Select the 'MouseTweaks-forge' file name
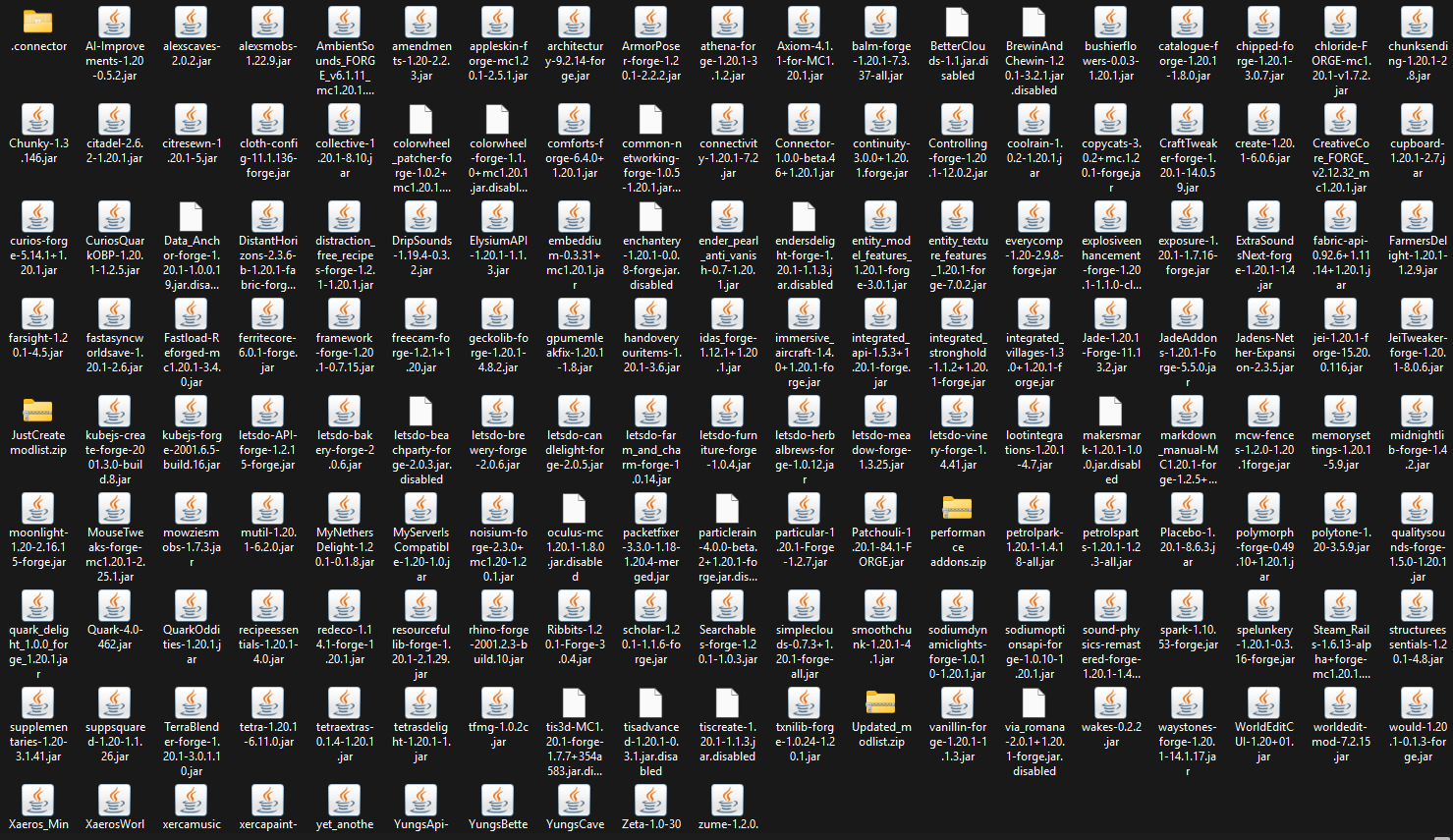The height and width of the screenshot is (840, 1453). (114, 554)
